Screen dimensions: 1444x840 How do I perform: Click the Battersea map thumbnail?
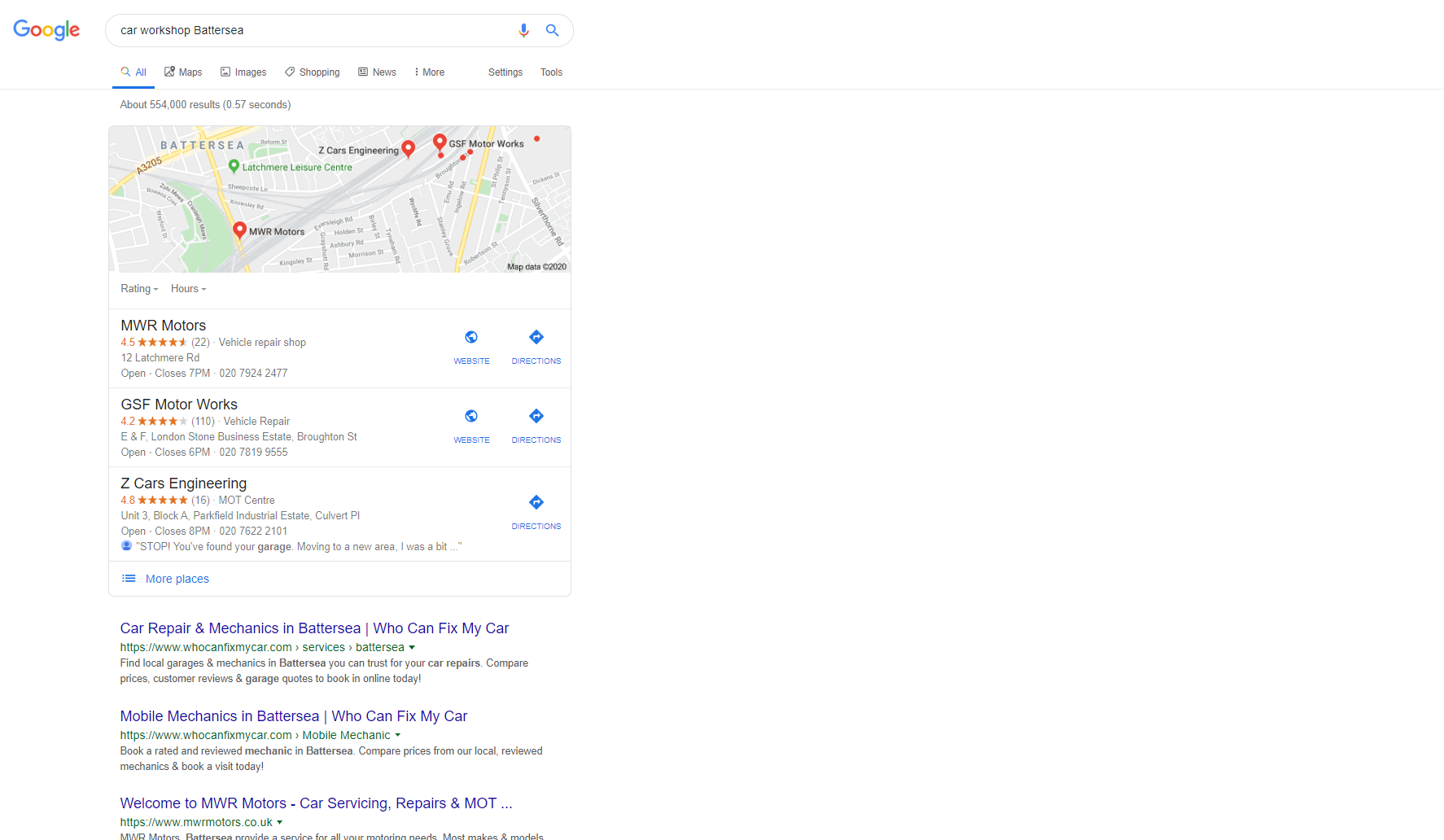tap(339, 199)
